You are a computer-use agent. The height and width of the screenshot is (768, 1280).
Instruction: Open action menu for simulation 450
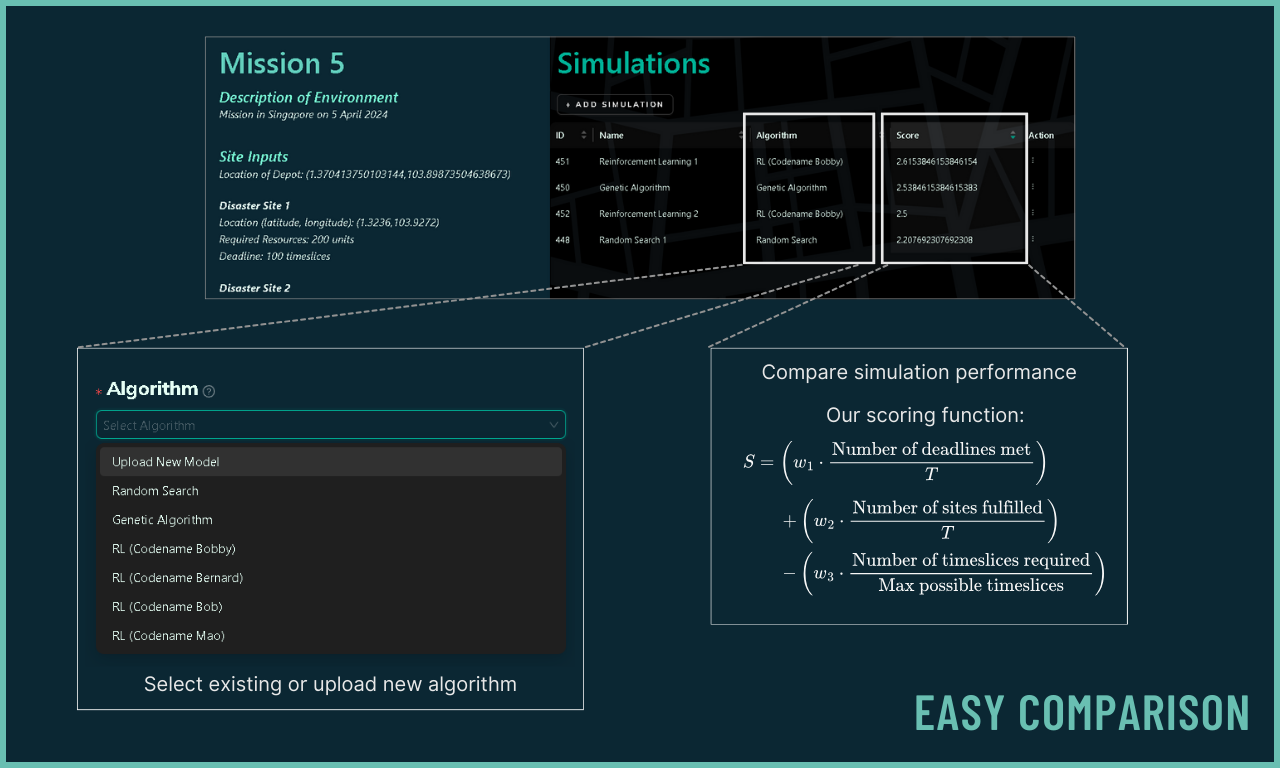[1033, 187]
